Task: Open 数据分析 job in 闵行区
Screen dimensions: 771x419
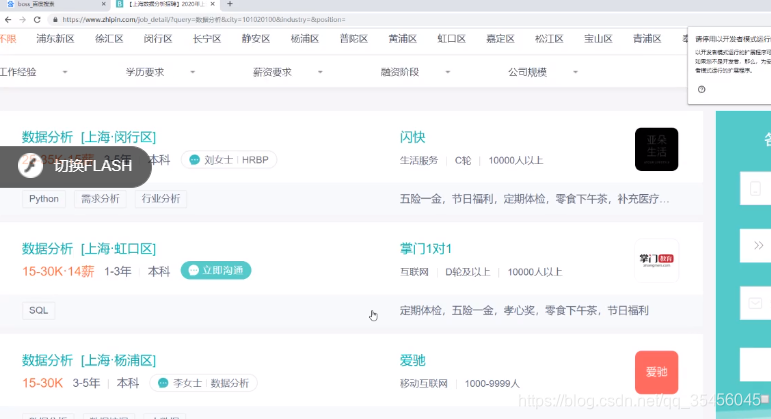Action: click(x=89, y=137)
